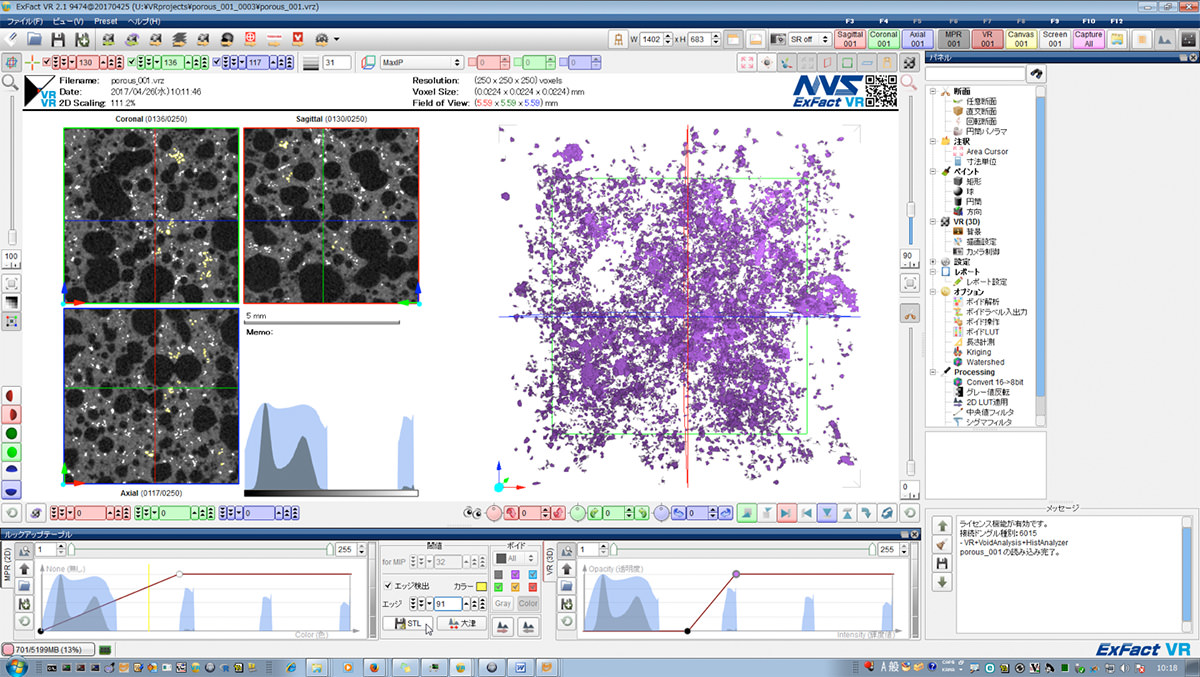
Task: Click the white control point on MPR lookup curve
Action: [179, 574]
